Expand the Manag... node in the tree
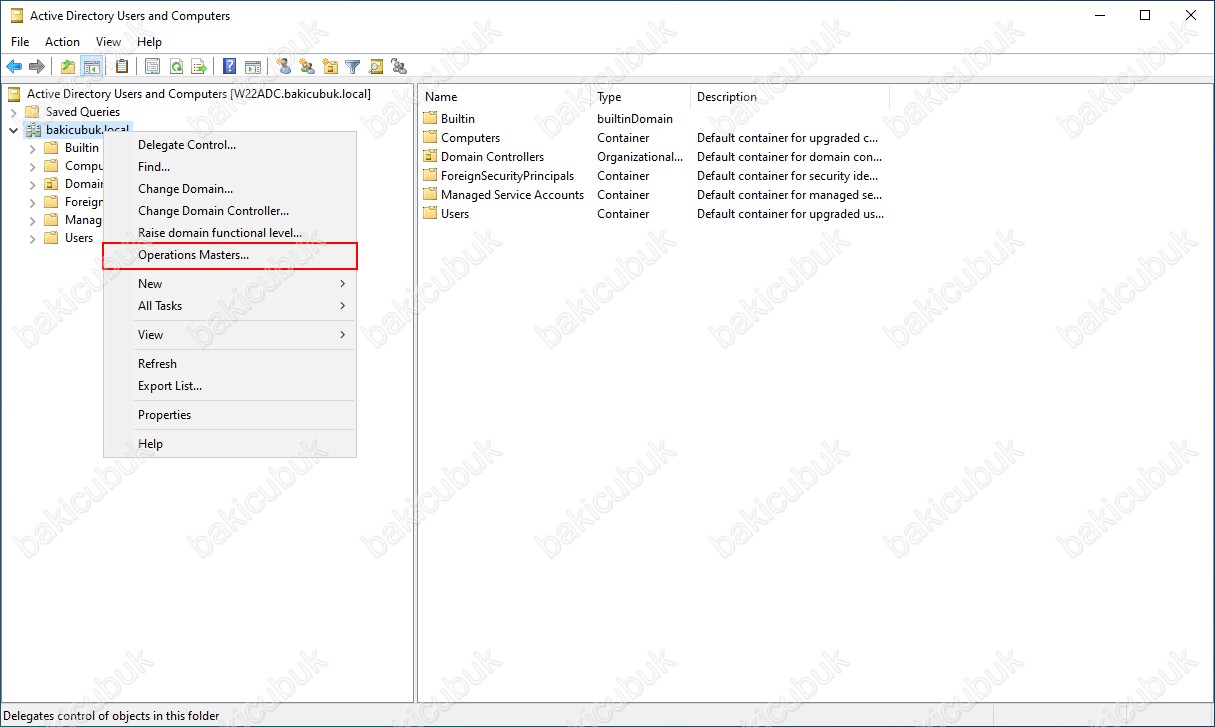The width and height of the screenshot is (1215, 727). 32,220
